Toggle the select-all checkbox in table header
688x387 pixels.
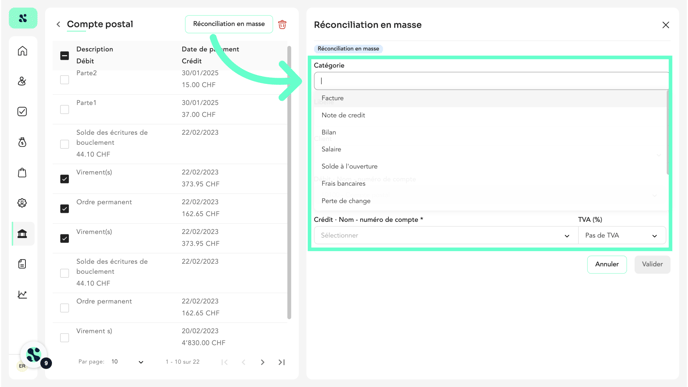tap(64, 55)
